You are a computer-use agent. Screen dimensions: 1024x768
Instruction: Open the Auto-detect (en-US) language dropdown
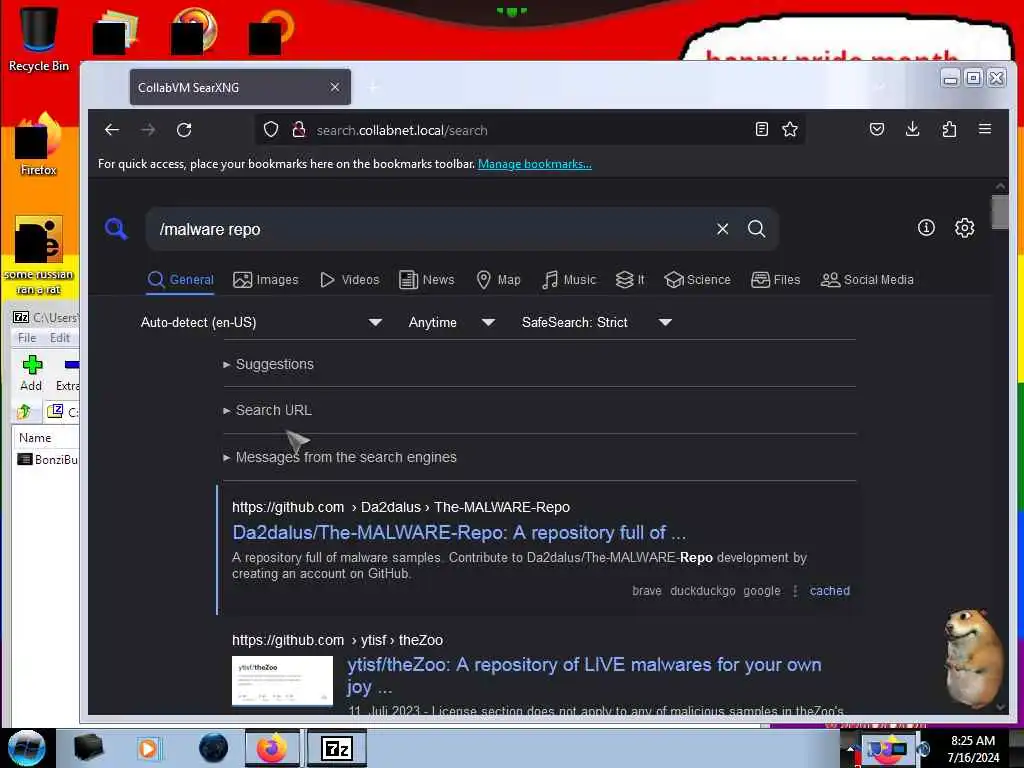pos(261,322)
